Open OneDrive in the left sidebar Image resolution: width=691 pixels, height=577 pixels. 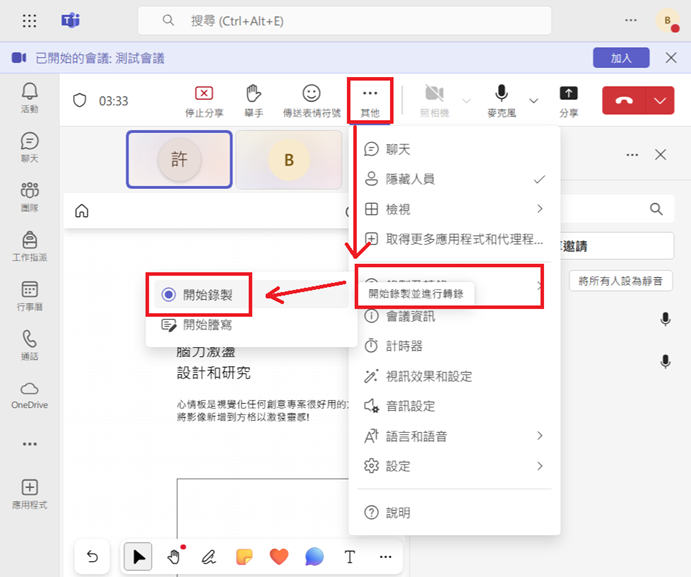coord(30,394)
